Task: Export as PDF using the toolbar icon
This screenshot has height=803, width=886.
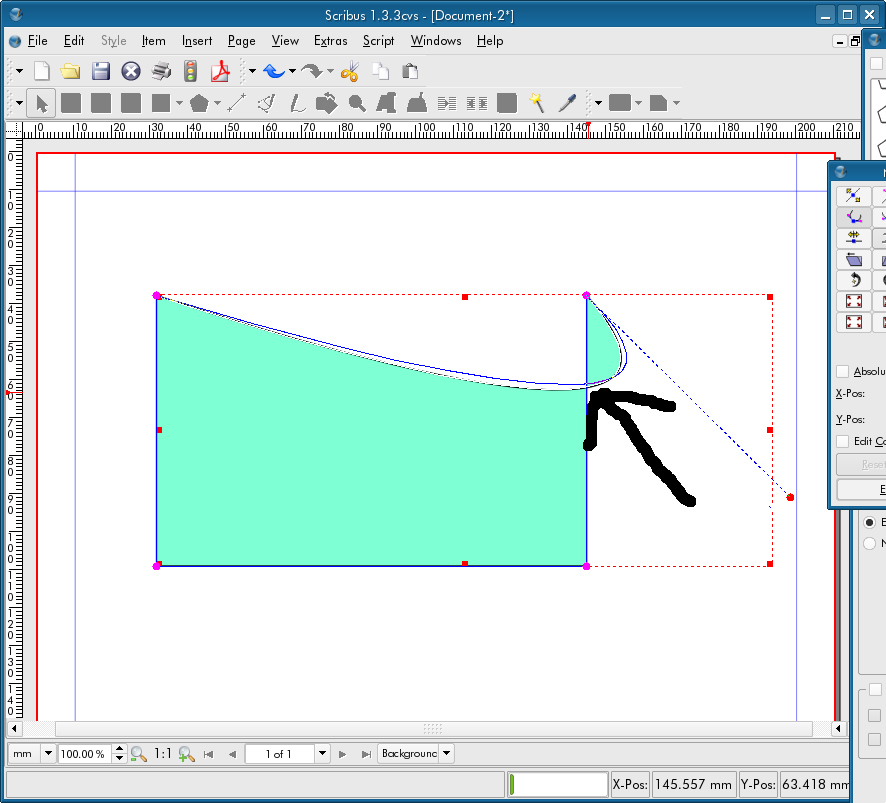Action: click(219, 71)
